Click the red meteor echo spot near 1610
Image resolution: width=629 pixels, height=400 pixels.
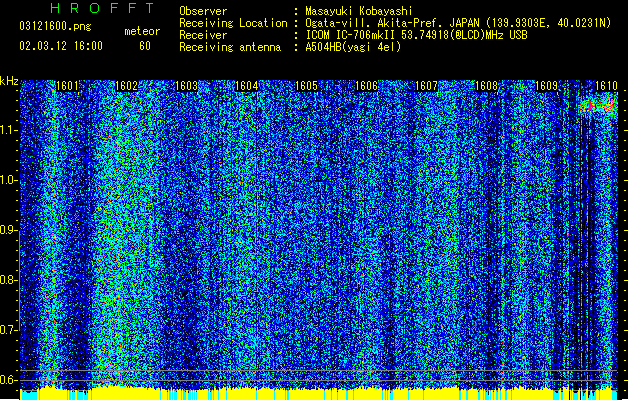590,107
